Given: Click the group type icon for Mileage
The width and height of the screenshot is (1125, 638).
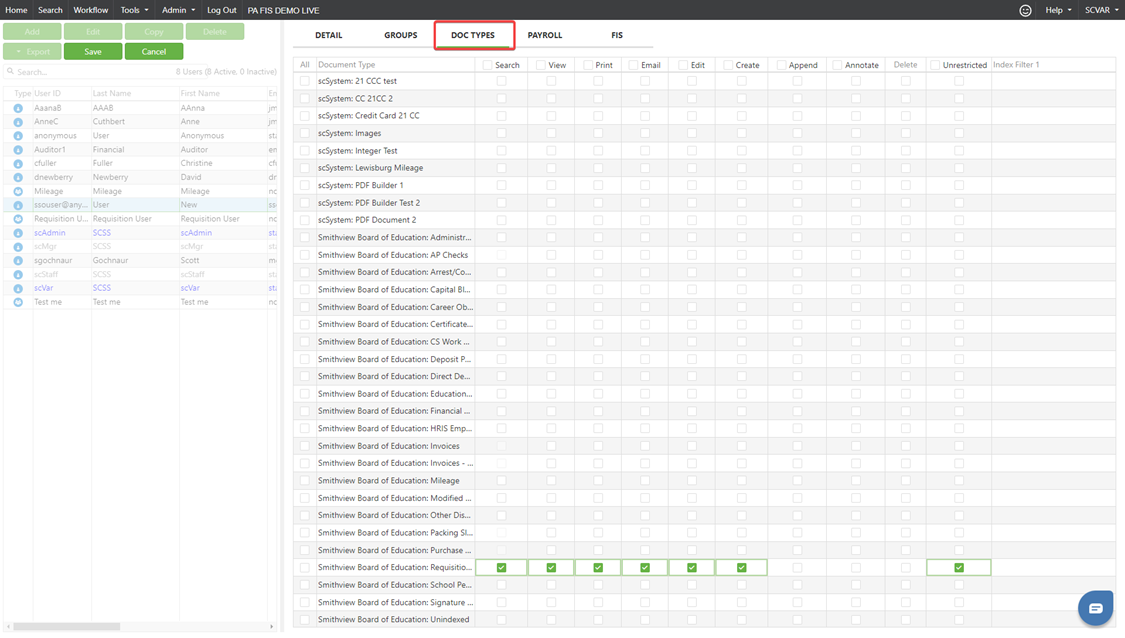Looking at the screenshot, I should pos(18,191).
